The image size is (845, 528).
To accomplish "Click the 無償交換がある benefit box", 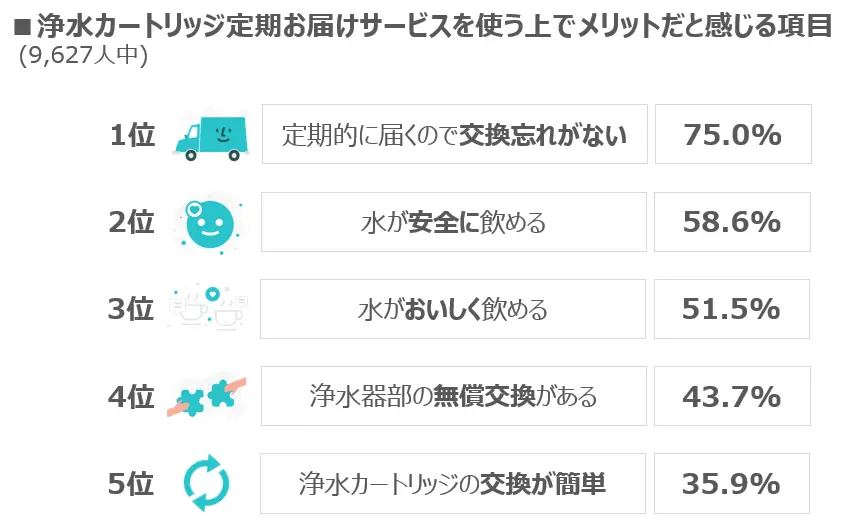I will click(x=454, y=396).
